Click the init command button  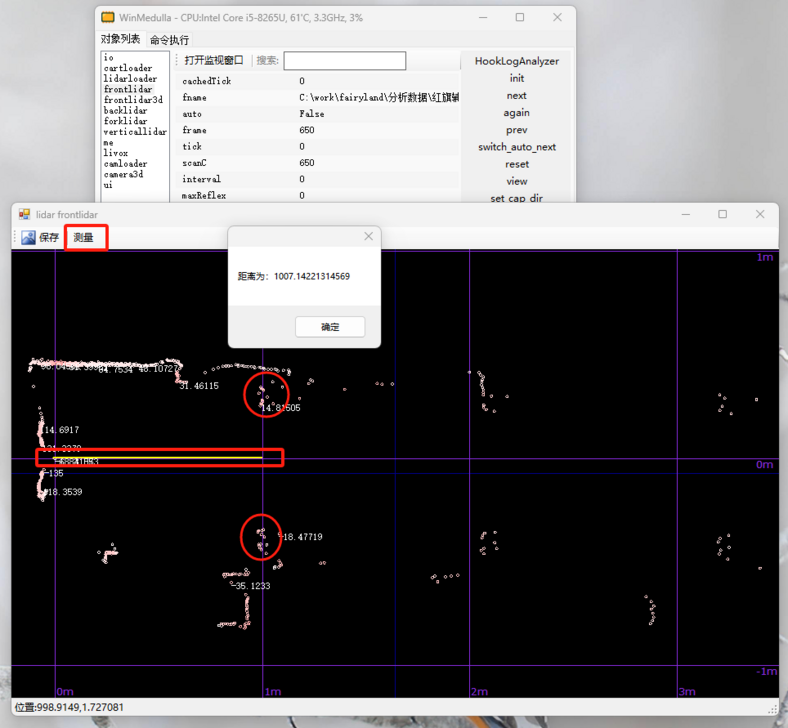pos(516,78)
